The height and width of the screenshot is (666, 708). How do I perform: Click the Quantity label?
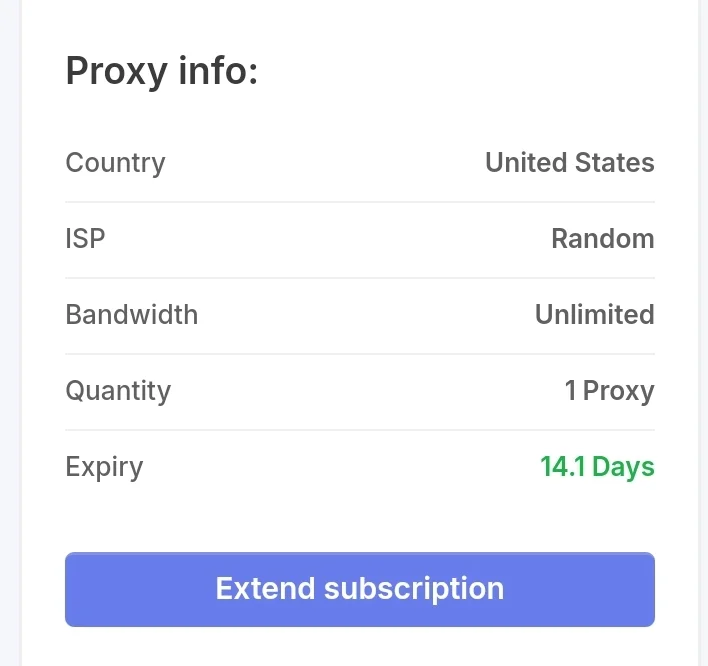(118, 391)
